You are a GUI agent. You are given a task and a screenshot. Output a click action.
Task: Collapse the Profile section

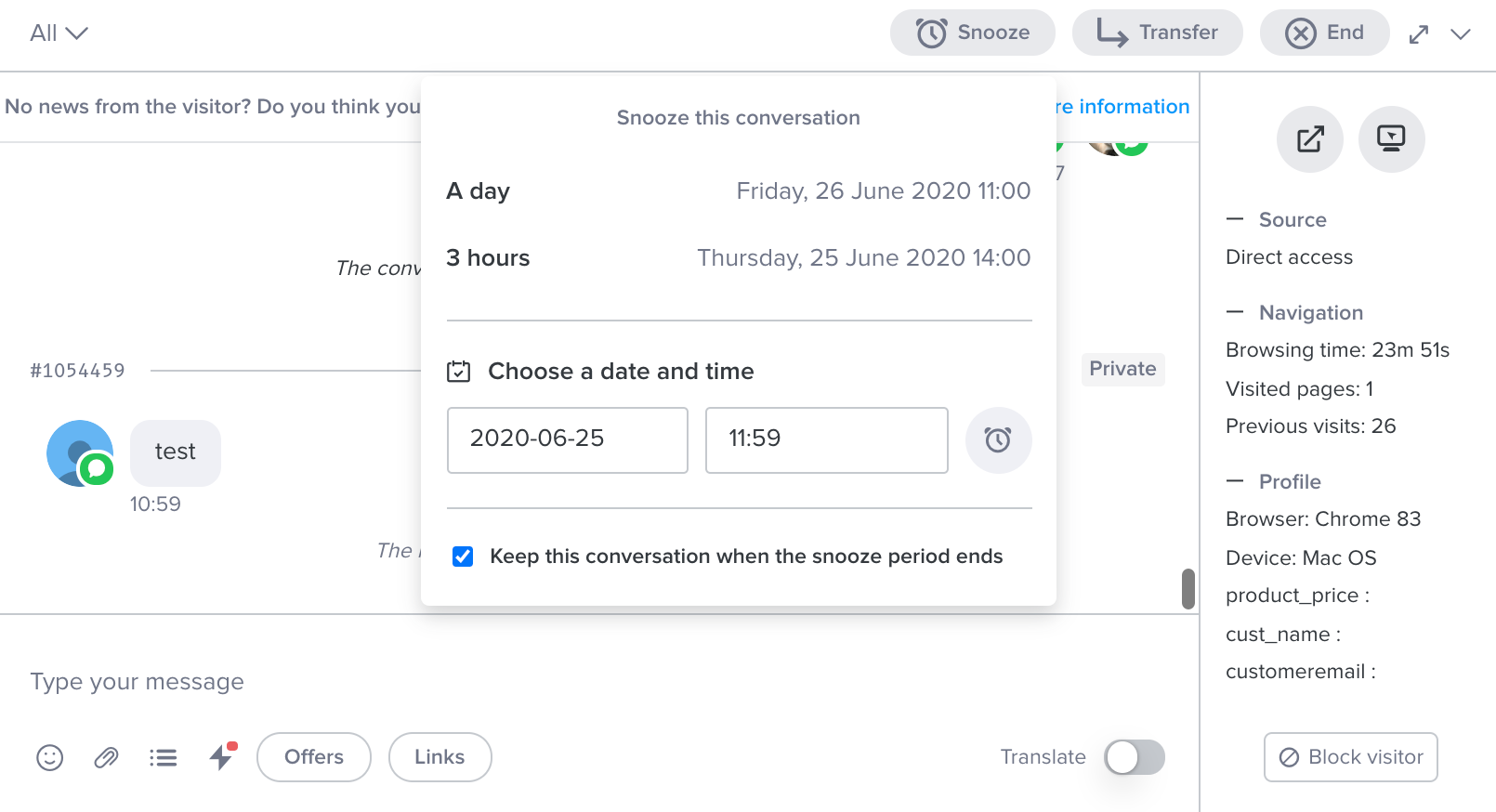pyautogui.click(x=1235, y=481)
